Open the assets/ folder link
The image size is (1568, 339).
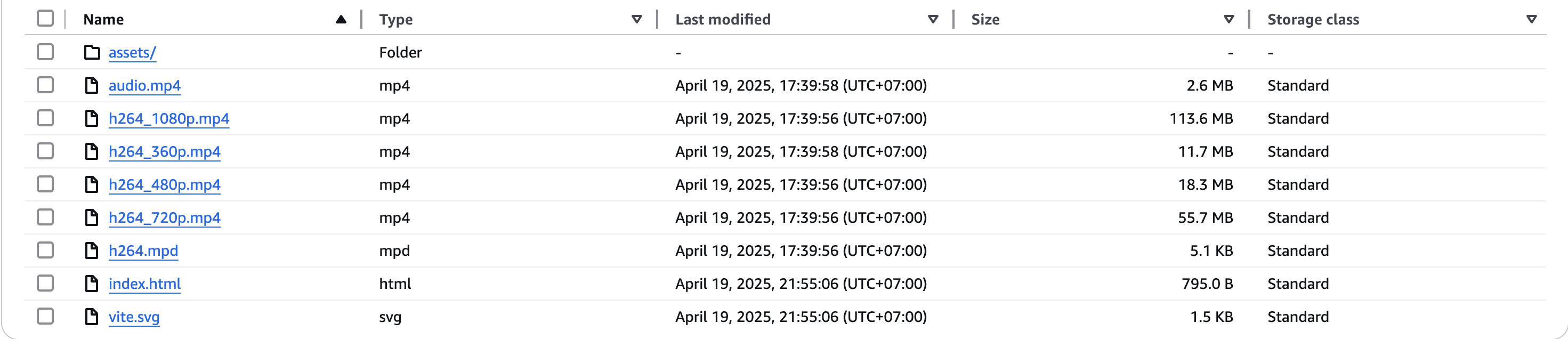(x=132, y=53)
